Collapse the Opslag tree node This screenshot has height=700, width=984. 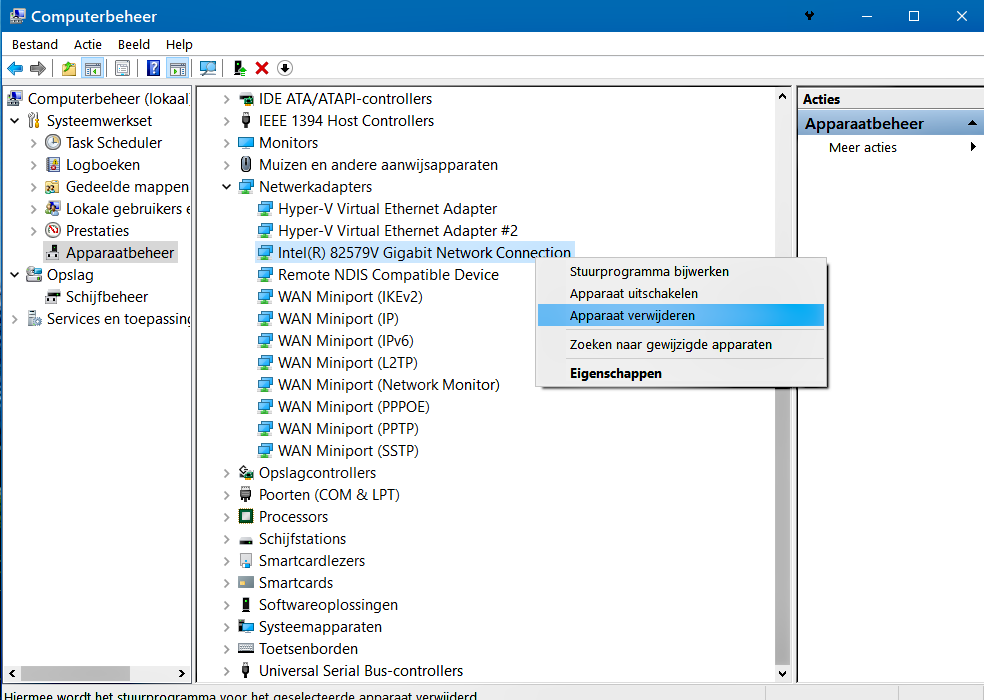pos(14,274)
